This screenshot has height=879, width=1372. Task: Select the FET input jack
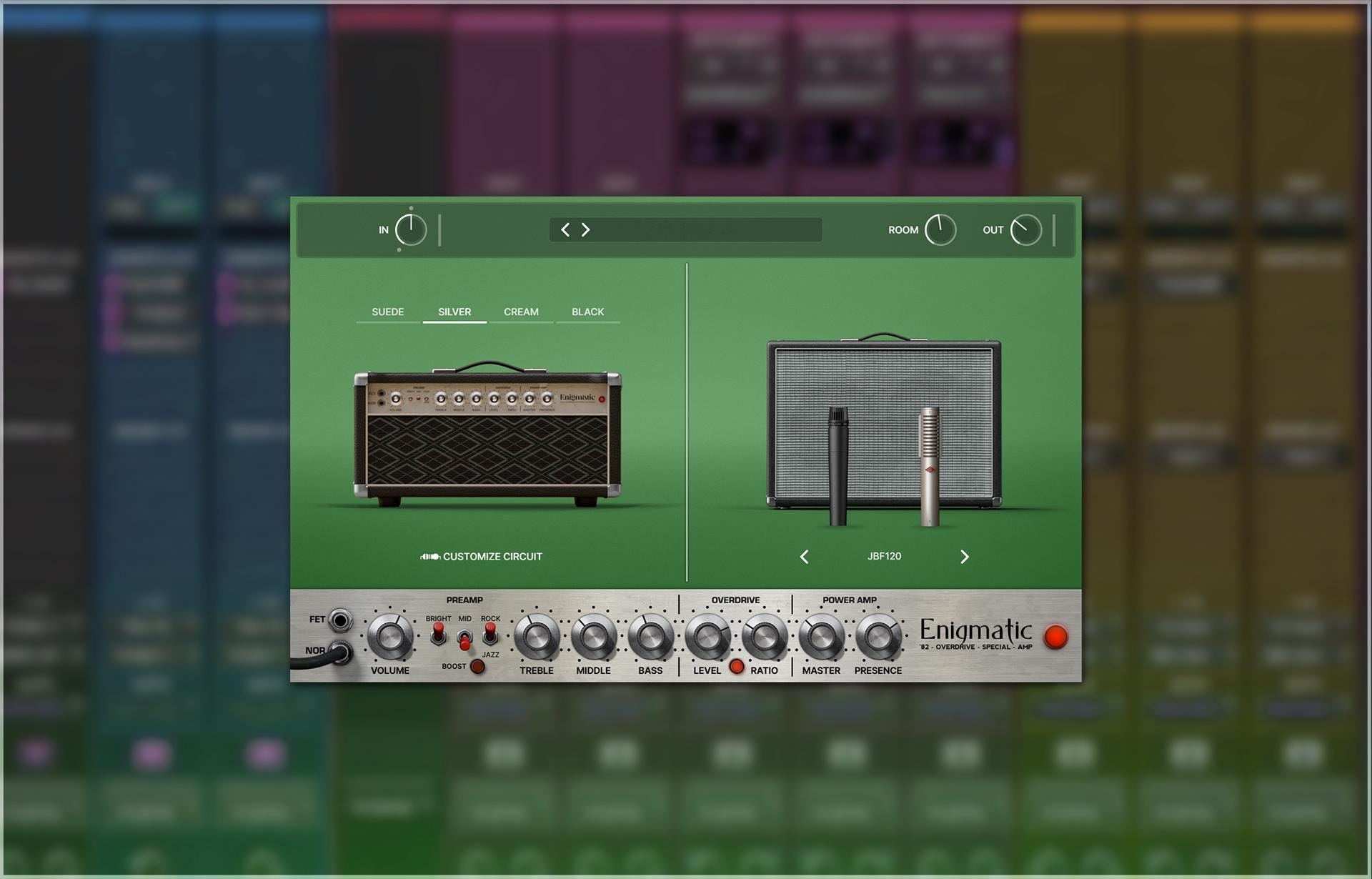(340, 620)
